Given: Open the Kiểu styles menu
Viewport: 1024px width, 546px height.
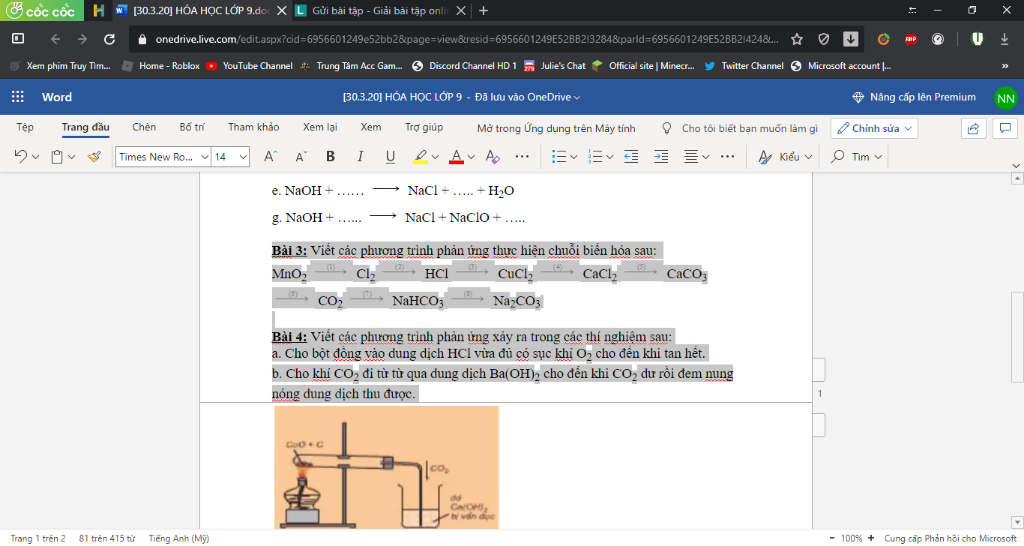Looking at the screenshot, I should click(x=786, y=157).
